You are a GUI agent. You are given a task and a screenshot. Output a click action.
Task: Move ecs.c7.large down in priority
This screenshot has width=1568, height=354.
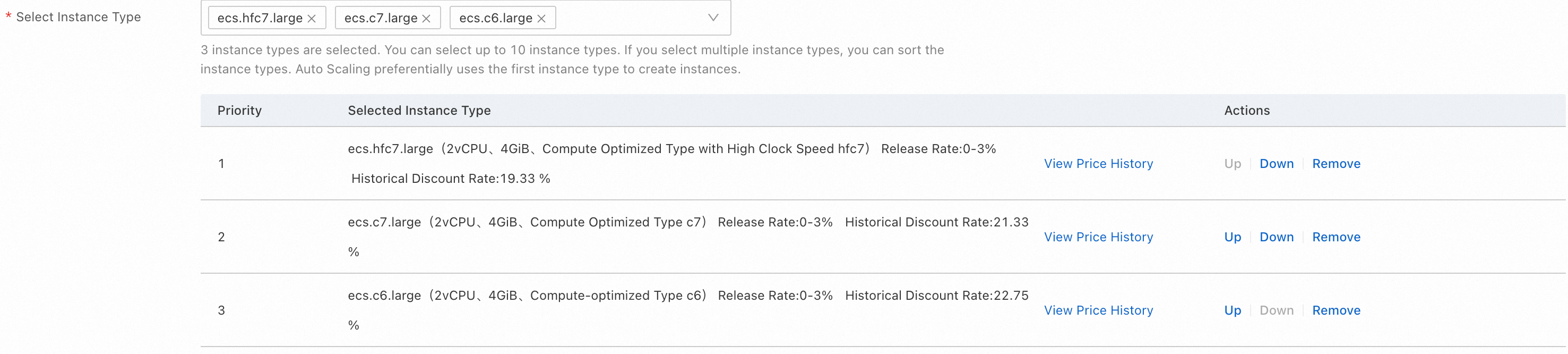point(1277,237)
